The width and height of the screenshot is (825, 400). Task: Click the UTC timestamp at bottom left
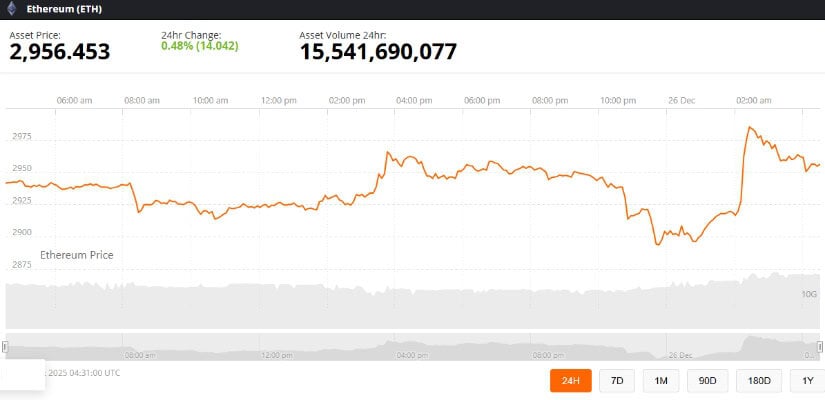coord(85,372)
